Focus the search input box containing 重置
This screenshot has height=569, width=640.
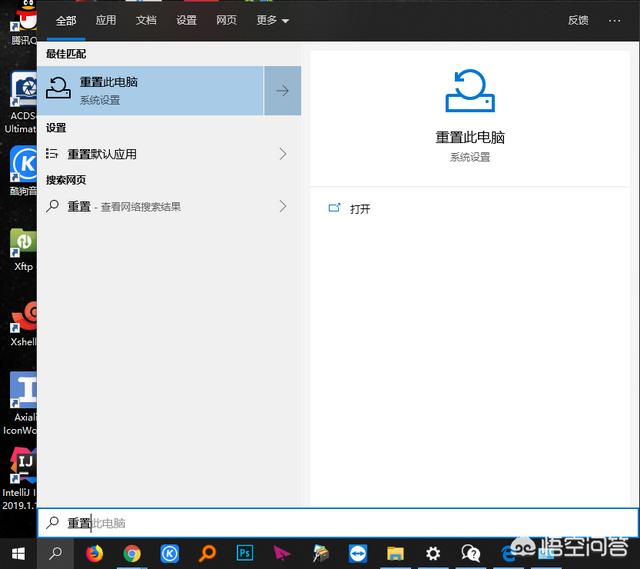338,523
